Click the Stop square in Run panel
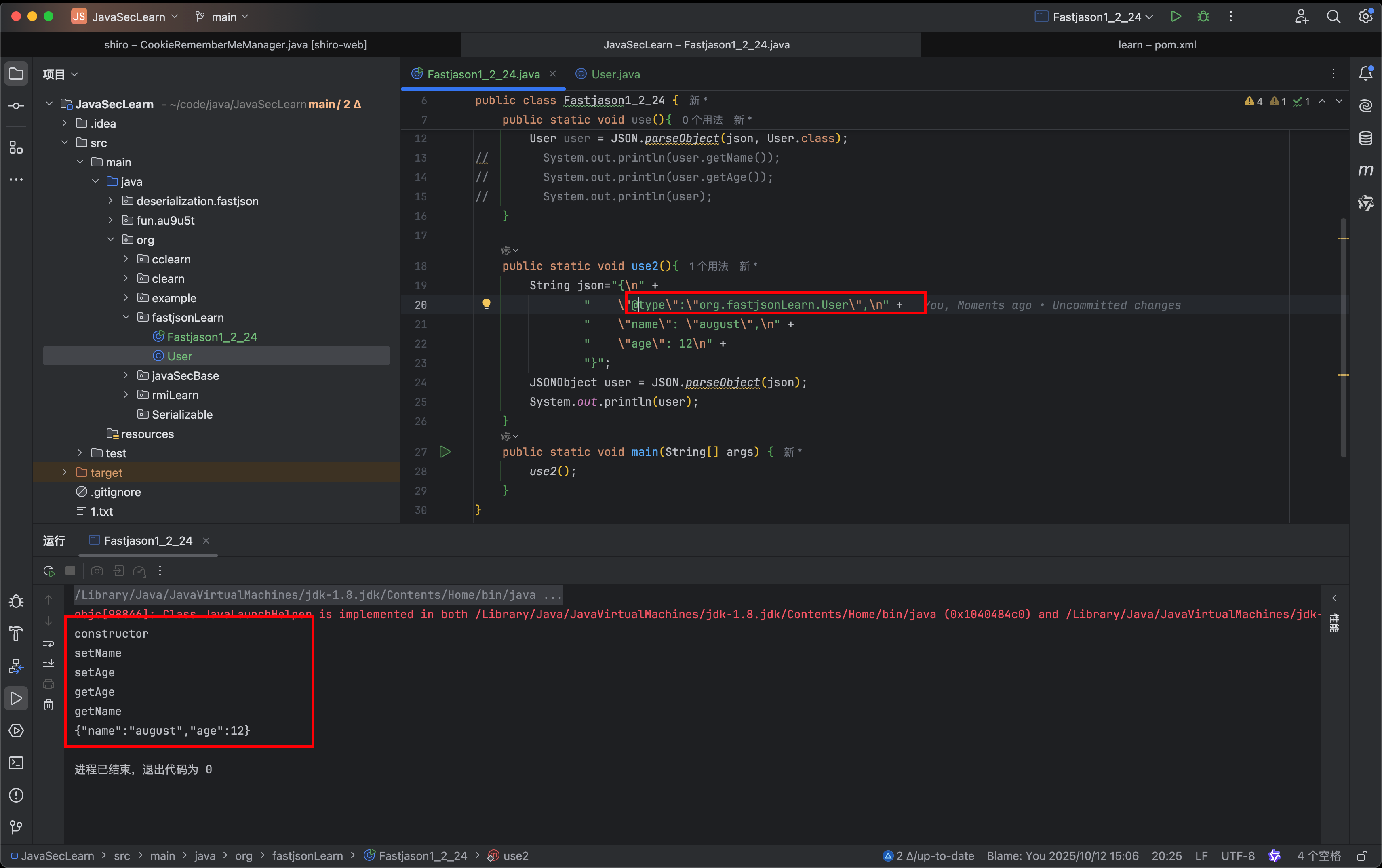This screenshot has height=868, width=1382. (x=71, y=571)
